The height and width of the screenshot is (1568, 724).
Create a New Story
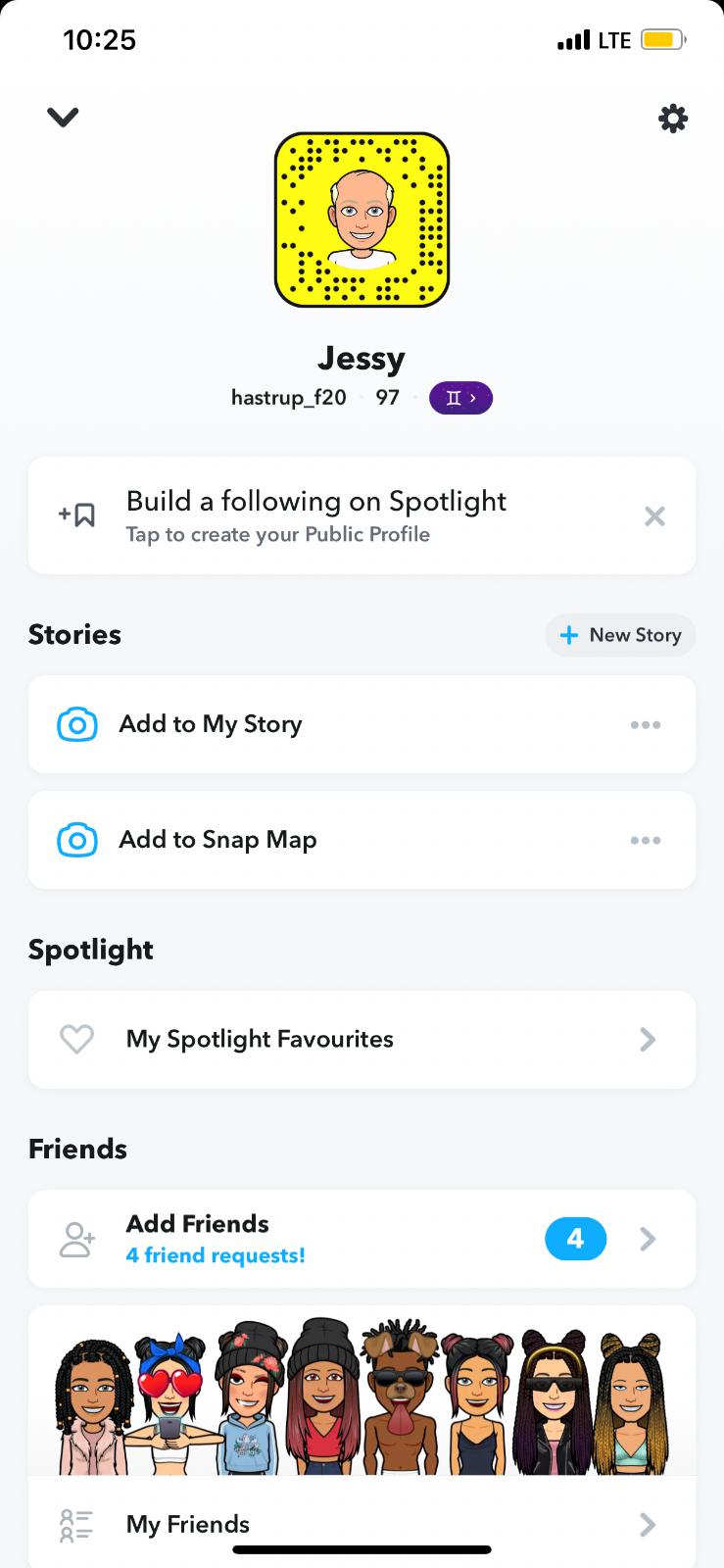[x=620, y=635]
